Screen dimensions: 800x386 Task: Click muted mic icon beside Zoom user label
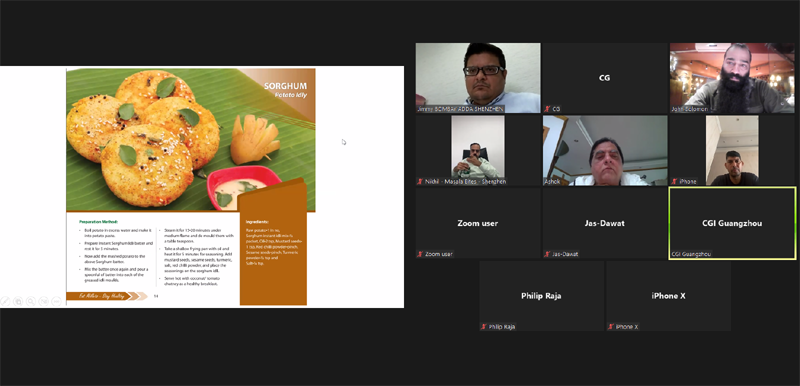(420, 254)
